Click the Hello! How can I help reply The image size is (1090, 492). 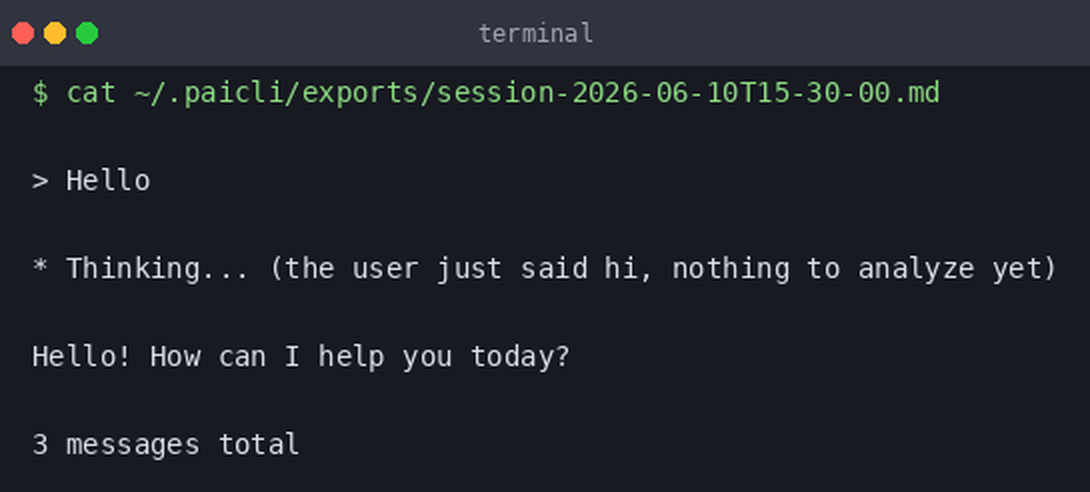point(300,356)
